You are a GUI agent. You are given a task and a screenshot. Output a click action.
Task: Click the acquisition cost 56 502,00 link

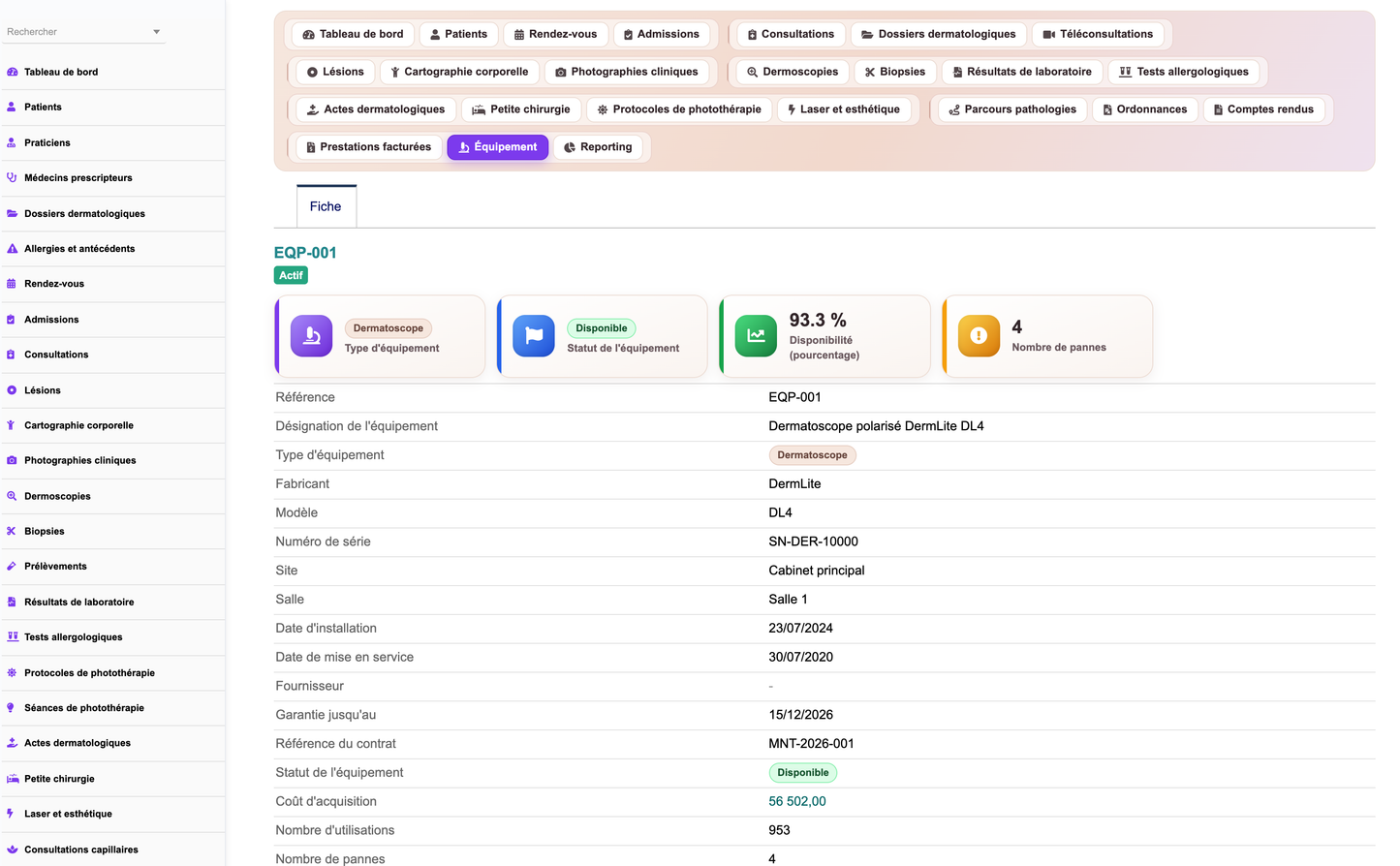pyautogui.click(x=797, y=801)
